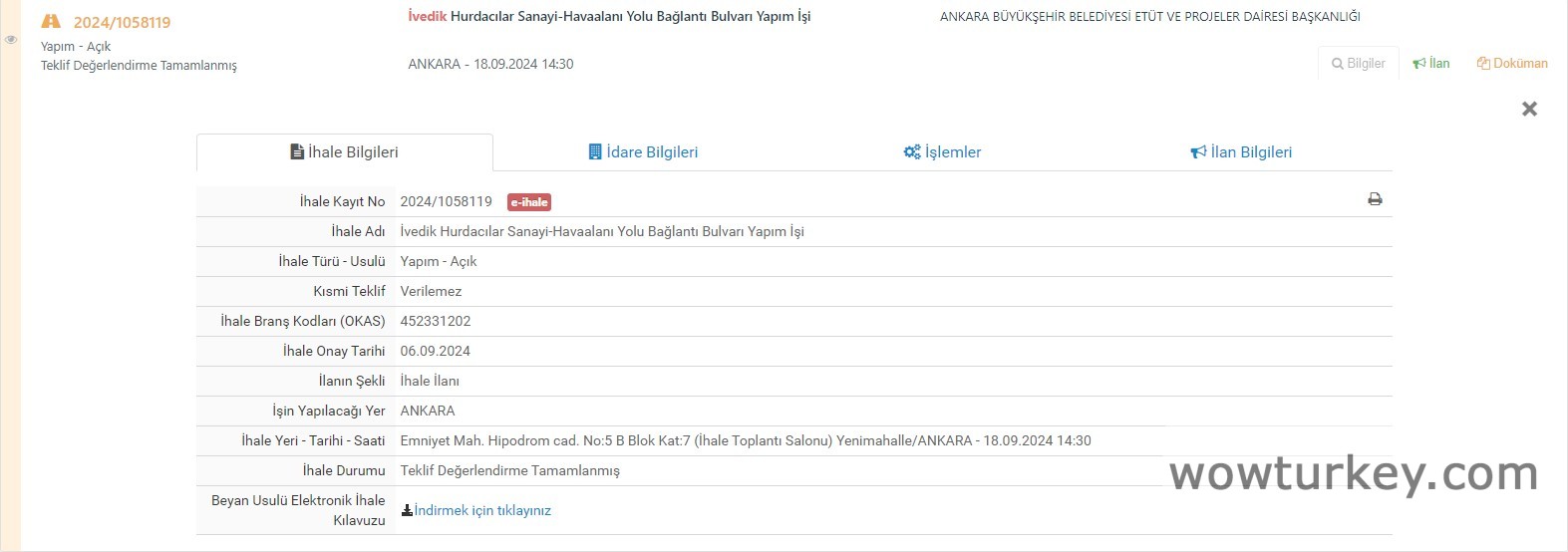Switch to the İdare Bilgileri tab
Viewport: 1568px width, 552px height.
click(643, 152)
